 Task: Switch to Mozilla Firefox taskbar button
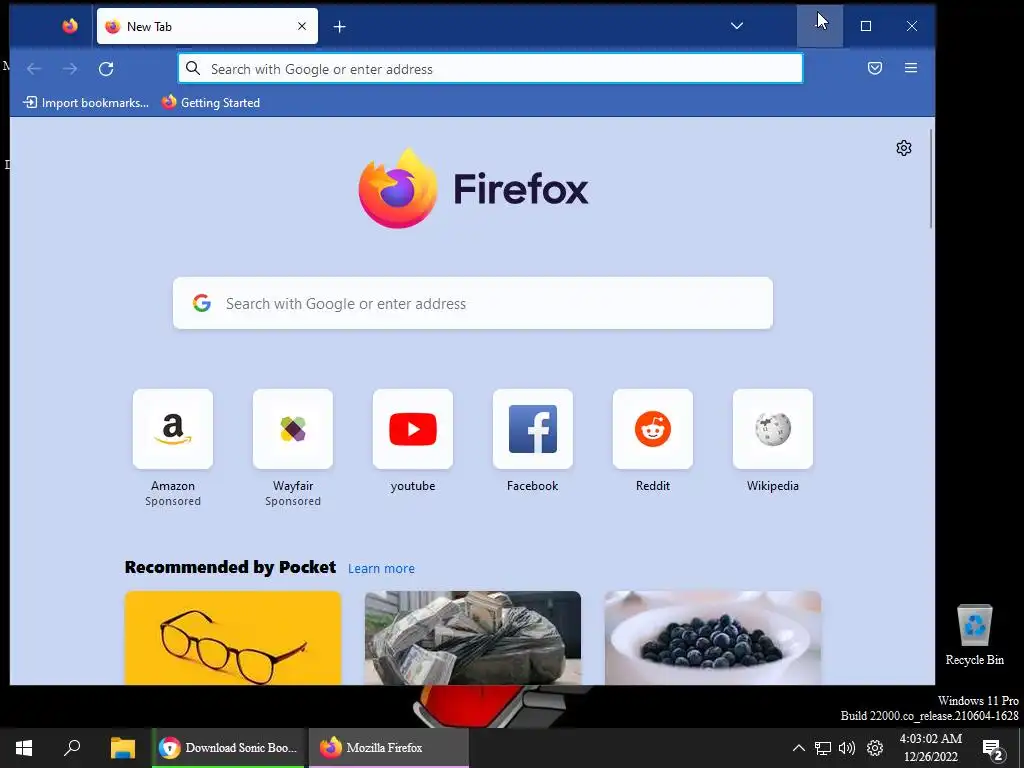click(x=389, y=748)
